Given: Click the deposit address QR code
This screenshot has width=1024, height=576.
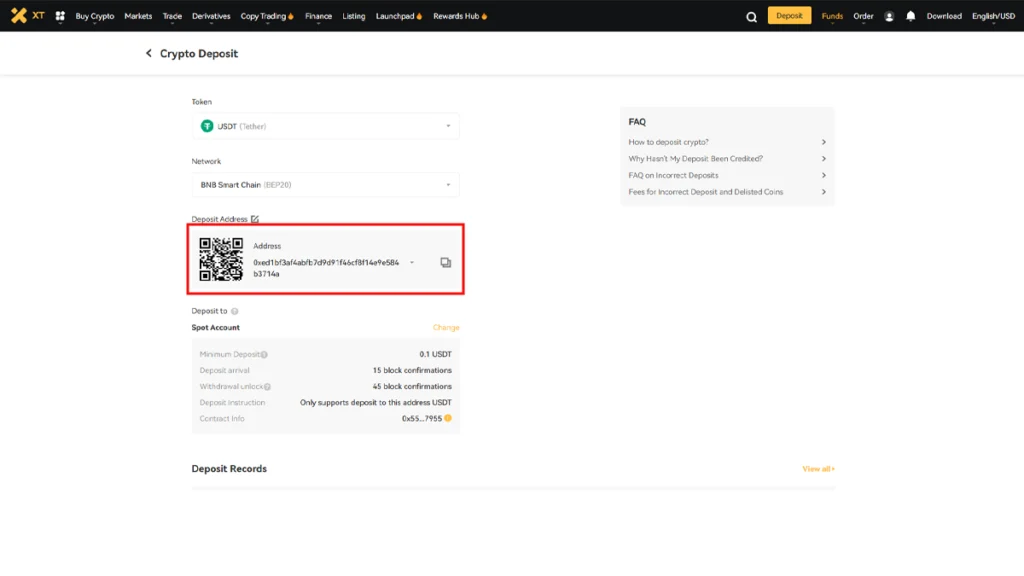Looking at the screenshot, I should [x=221, y=259].
